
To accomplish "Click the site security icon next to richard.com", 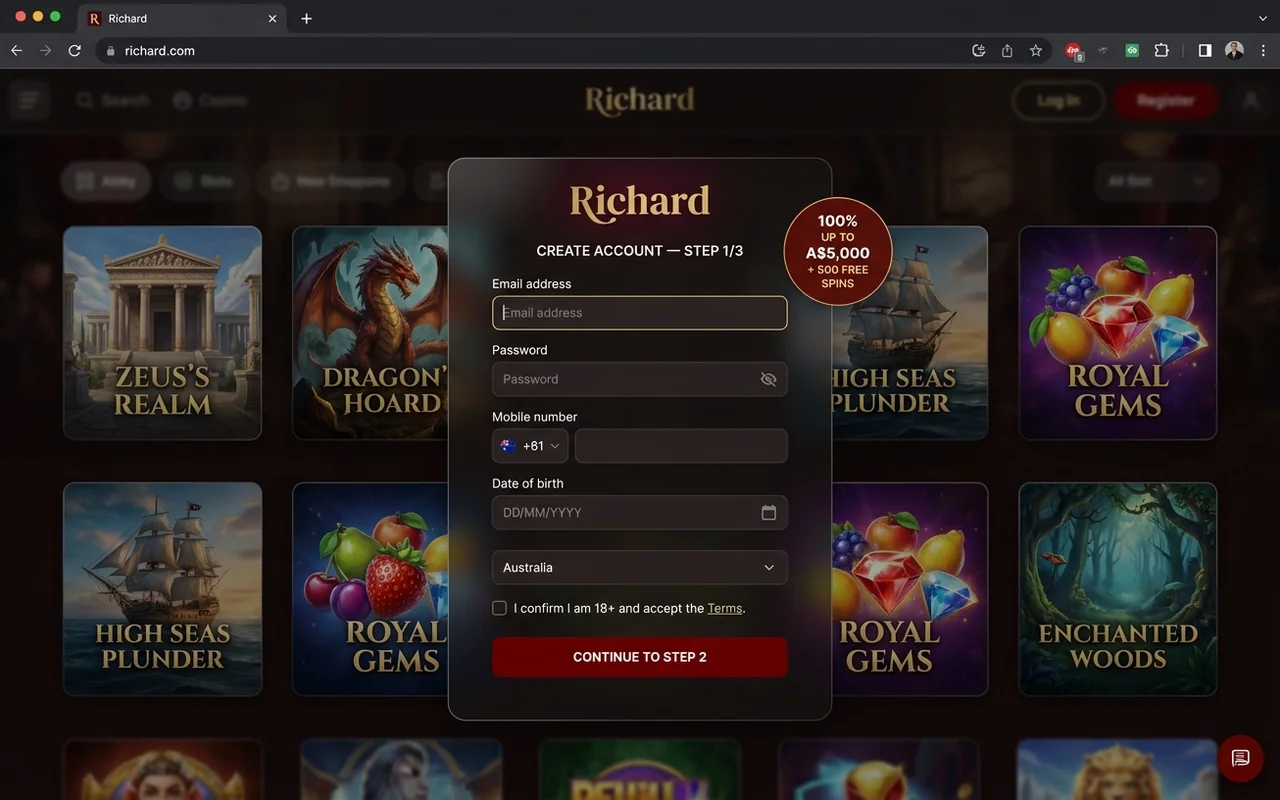I will pos(110,50).
